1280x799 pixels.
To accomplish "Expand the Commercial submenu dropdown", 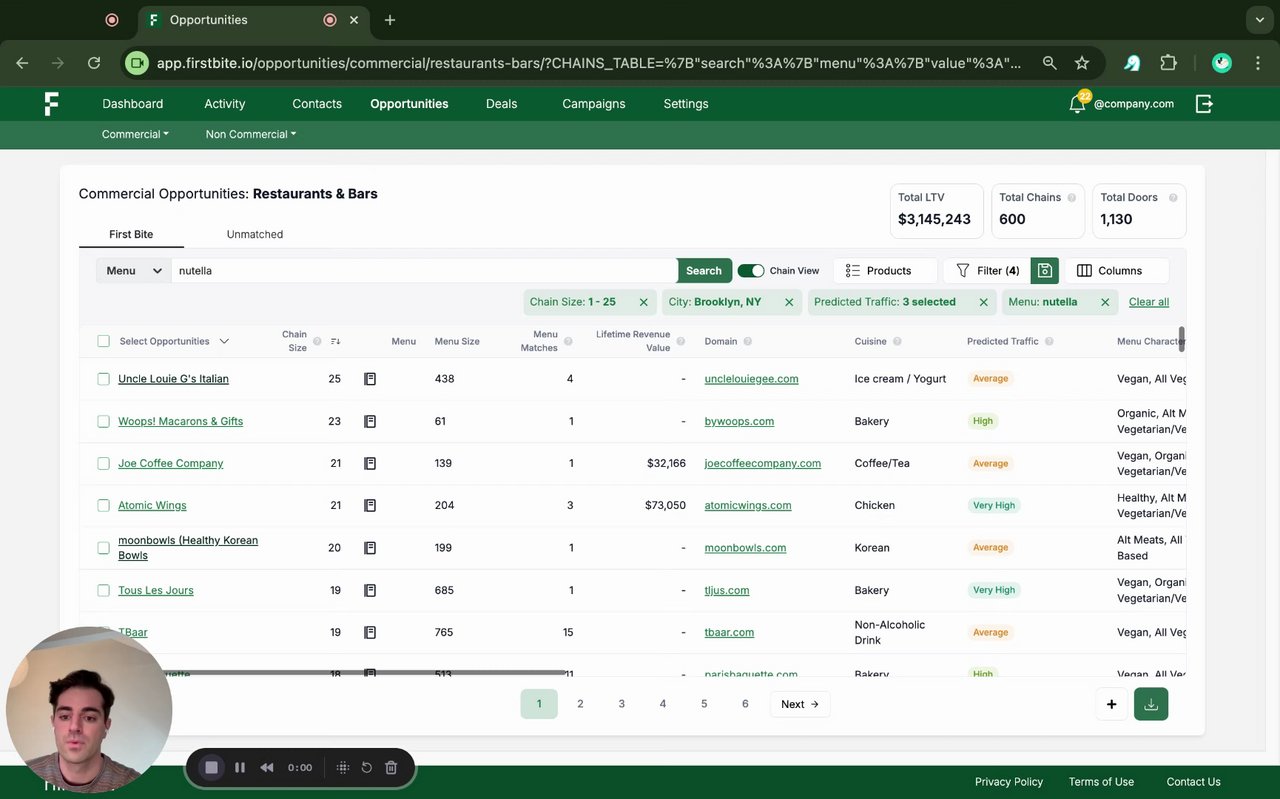I will [135, 134].
